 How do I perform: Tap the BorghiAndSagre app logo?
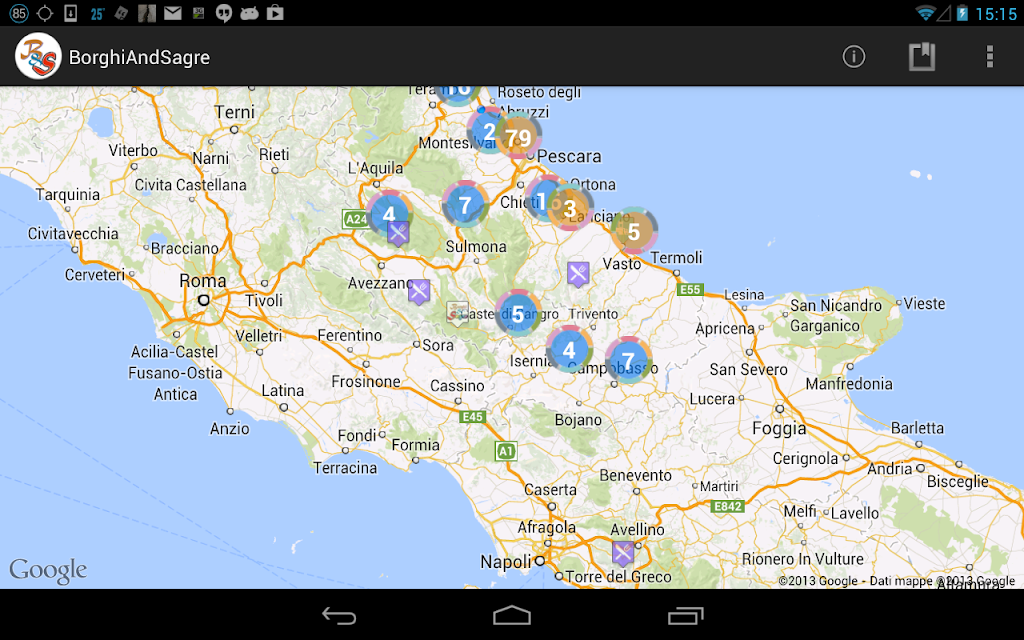[x=38, y=56]
